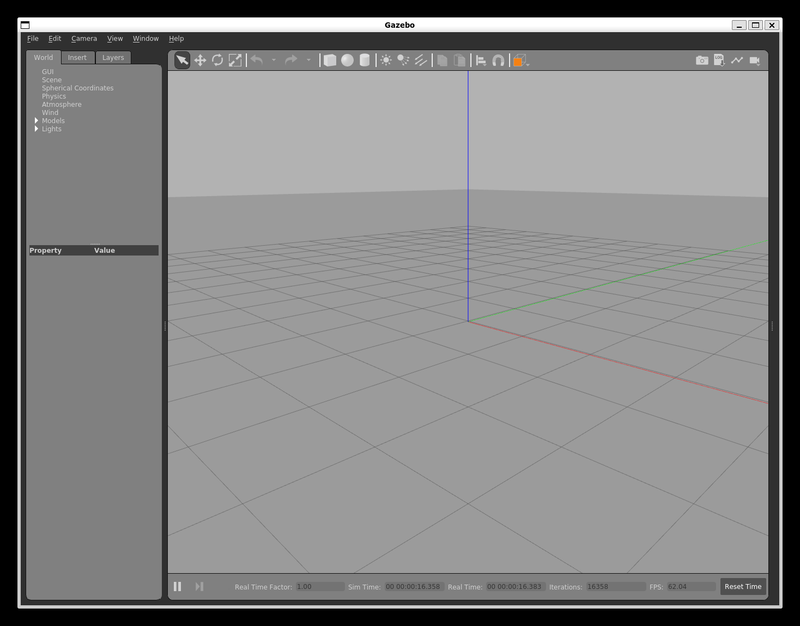
Task: Click the Real Time Factor value field
Action: pyautogui.click(x=320, y=586)
